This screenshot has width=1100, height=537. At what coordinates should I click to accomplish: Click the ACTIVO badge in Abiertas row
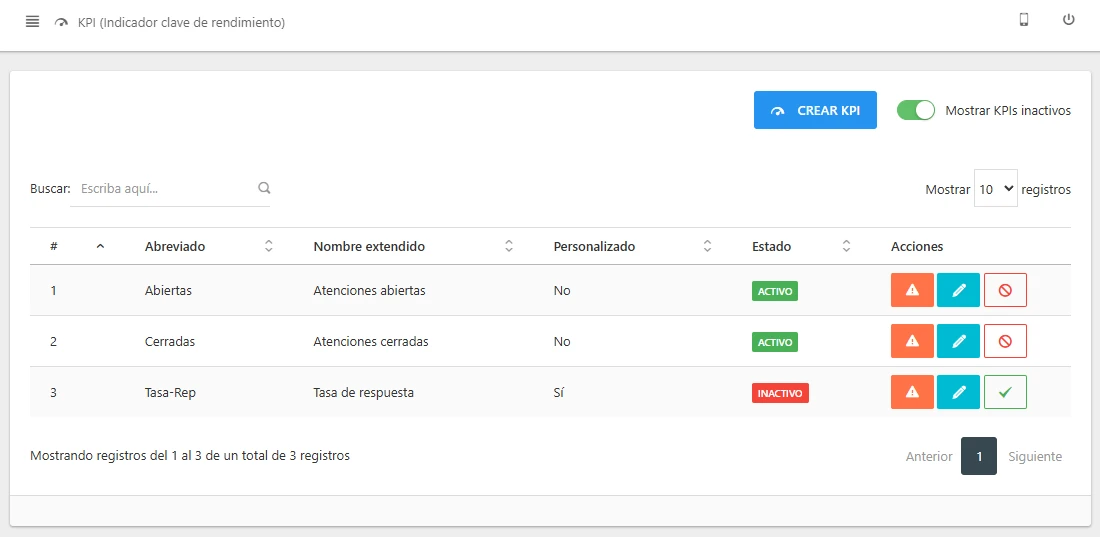tap(774, 291)
